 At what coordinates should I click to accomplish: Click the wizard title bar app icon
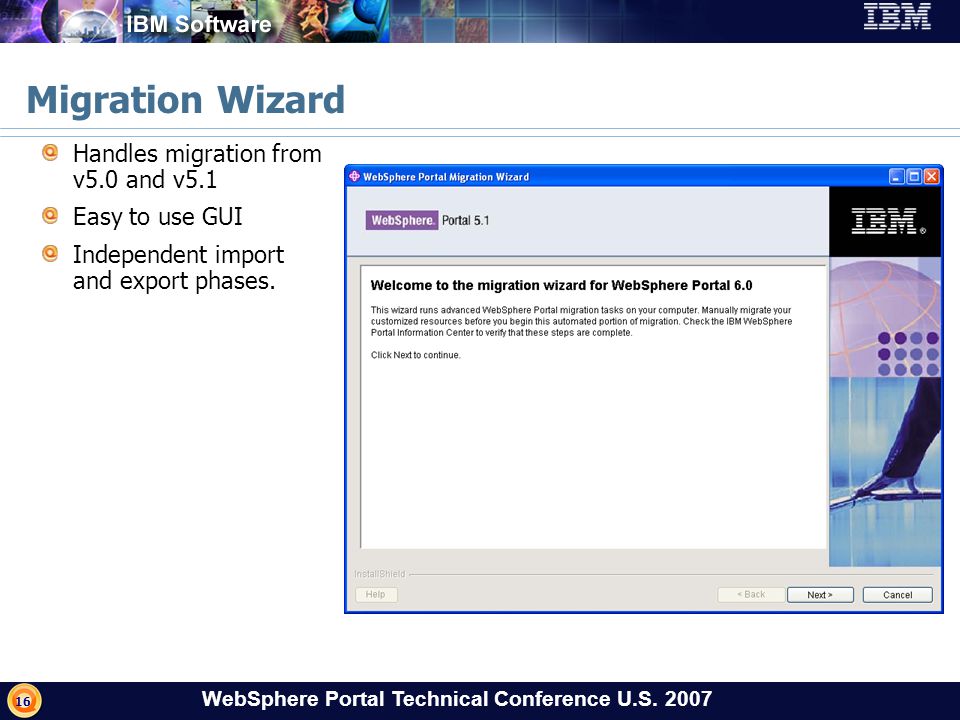tap(354, 176)
